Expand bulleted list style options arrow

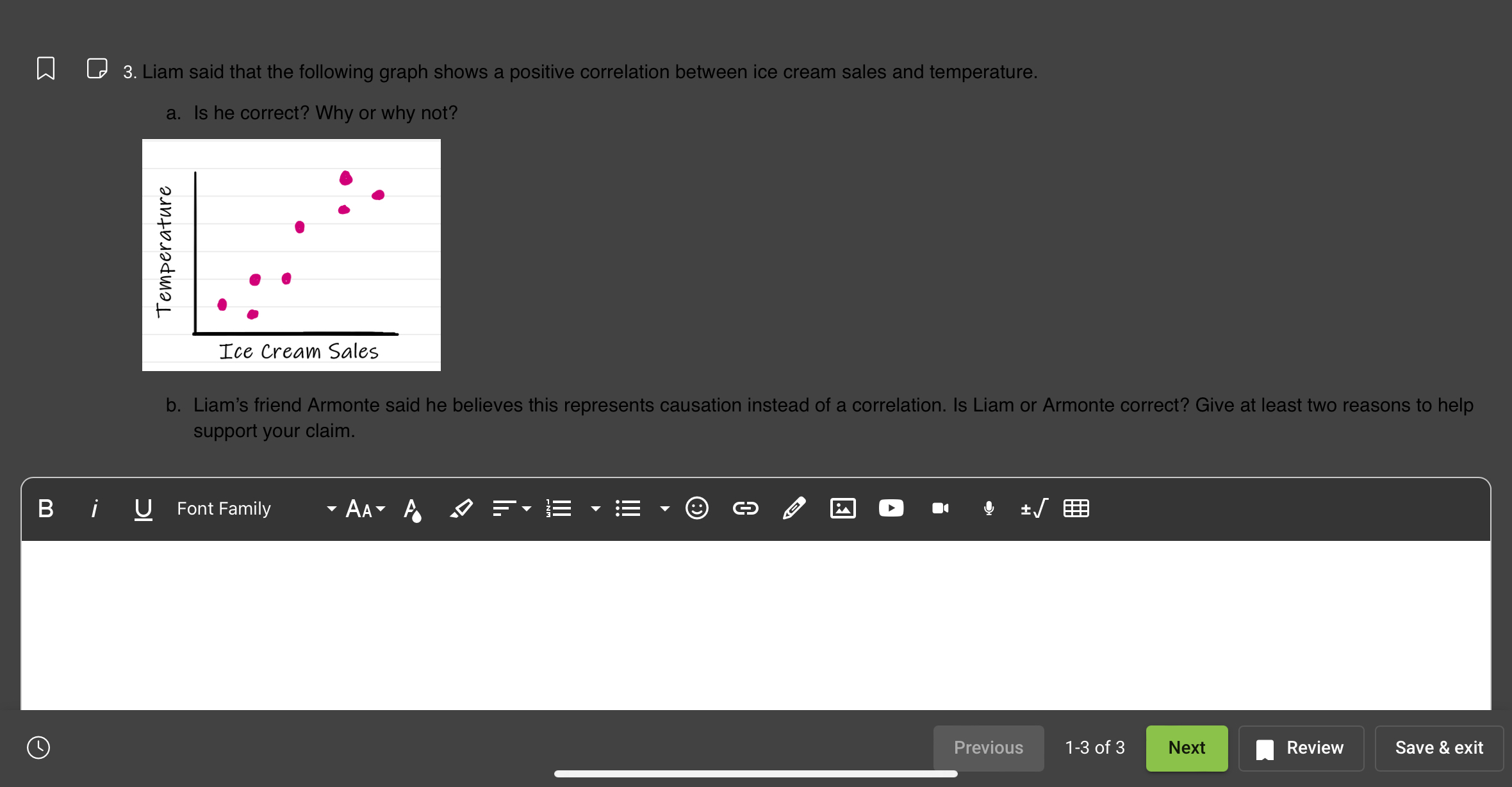pos(664,509)
